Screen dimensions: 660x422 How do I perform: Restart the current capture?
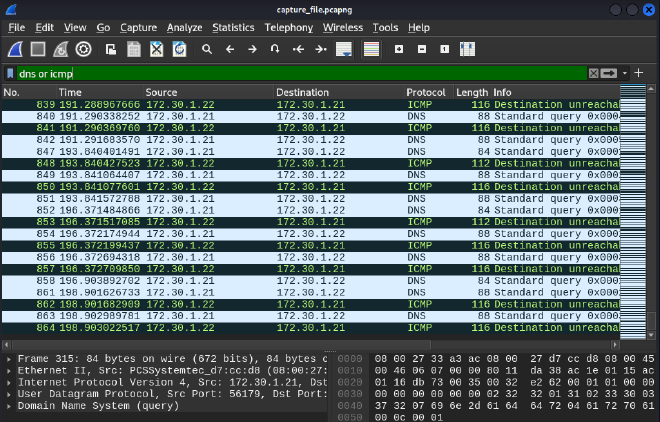click(61, 49)
